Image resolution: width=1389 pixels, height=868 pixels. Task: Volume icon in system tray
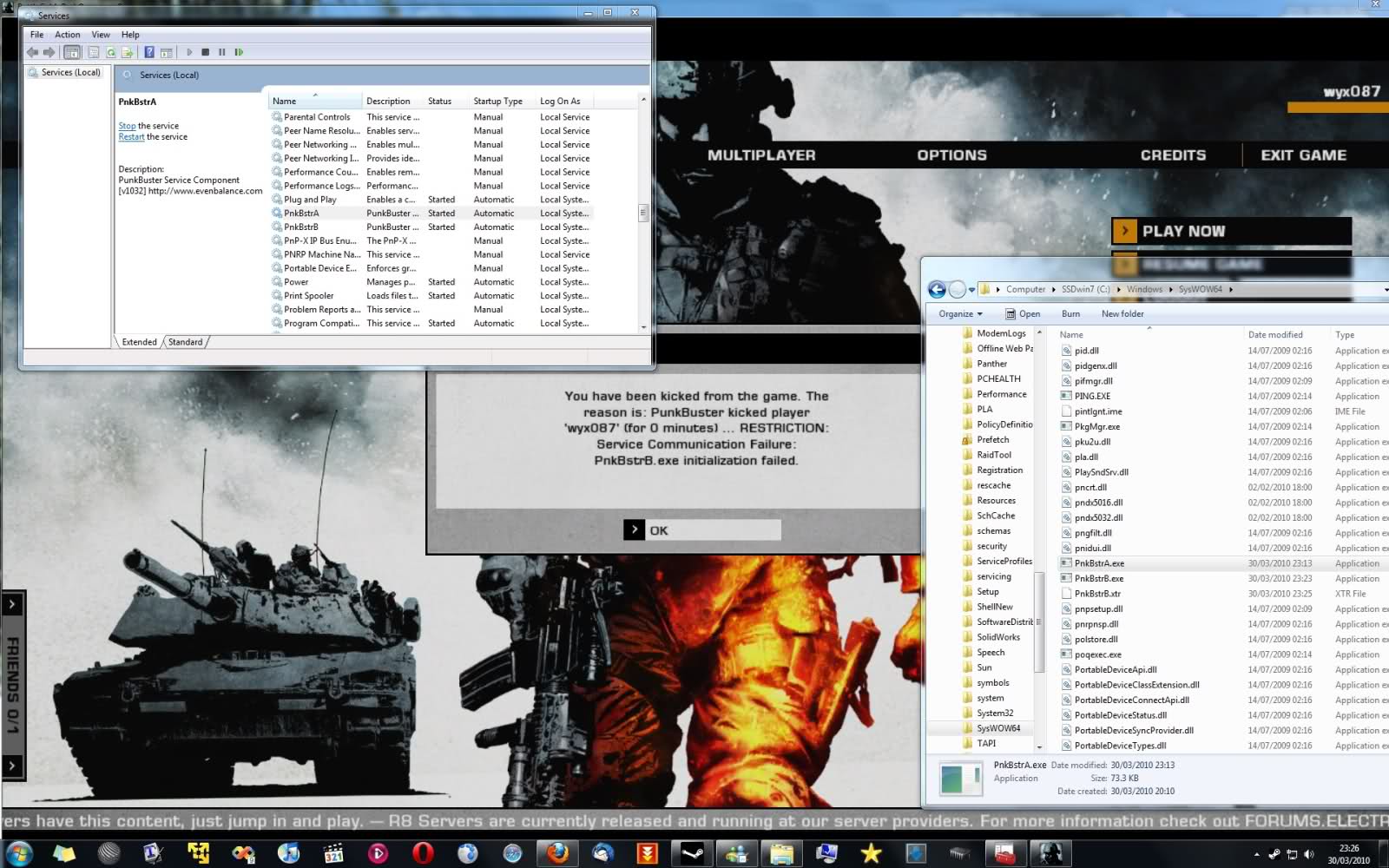1308,854
